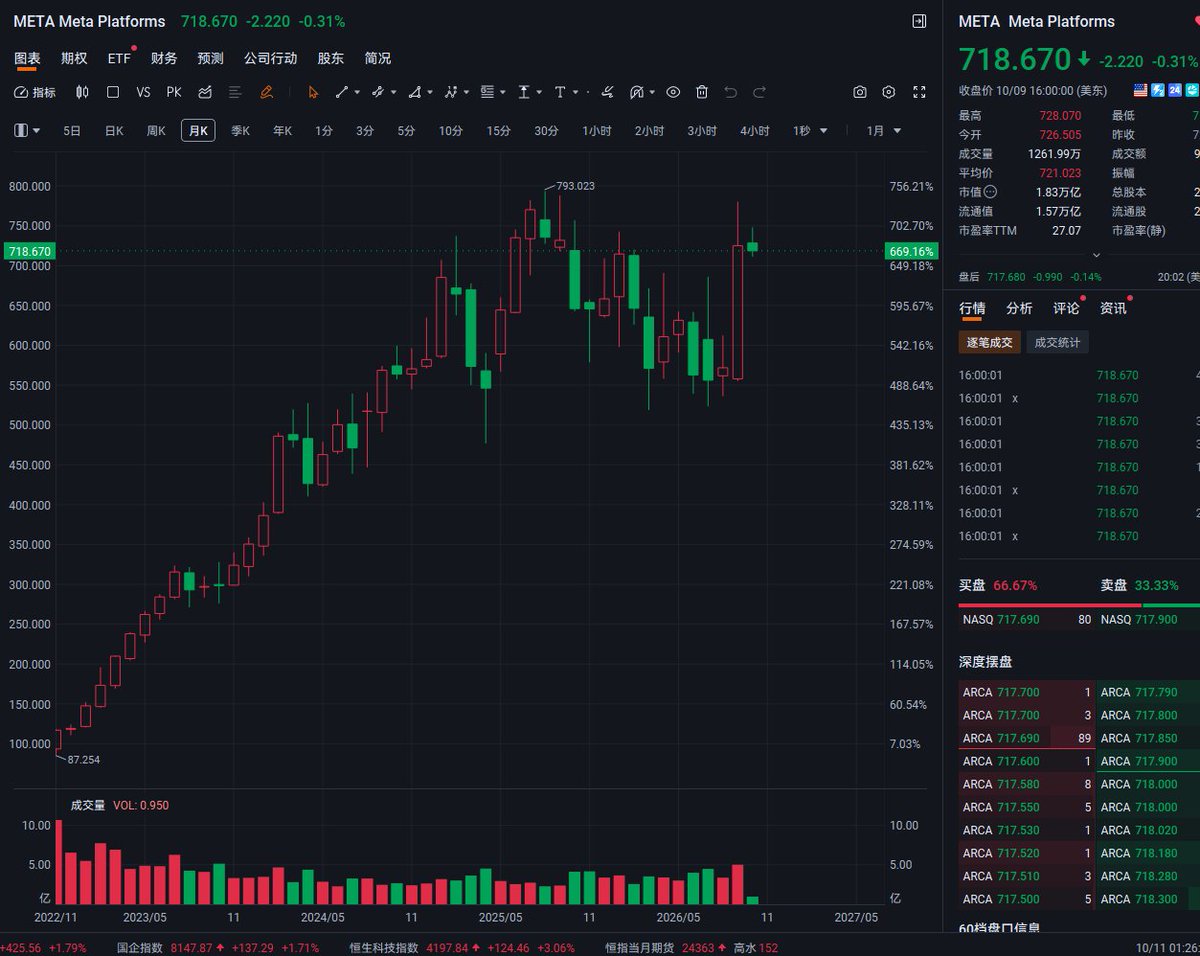
Task: Open the 简况 tab
Action: 378,58
